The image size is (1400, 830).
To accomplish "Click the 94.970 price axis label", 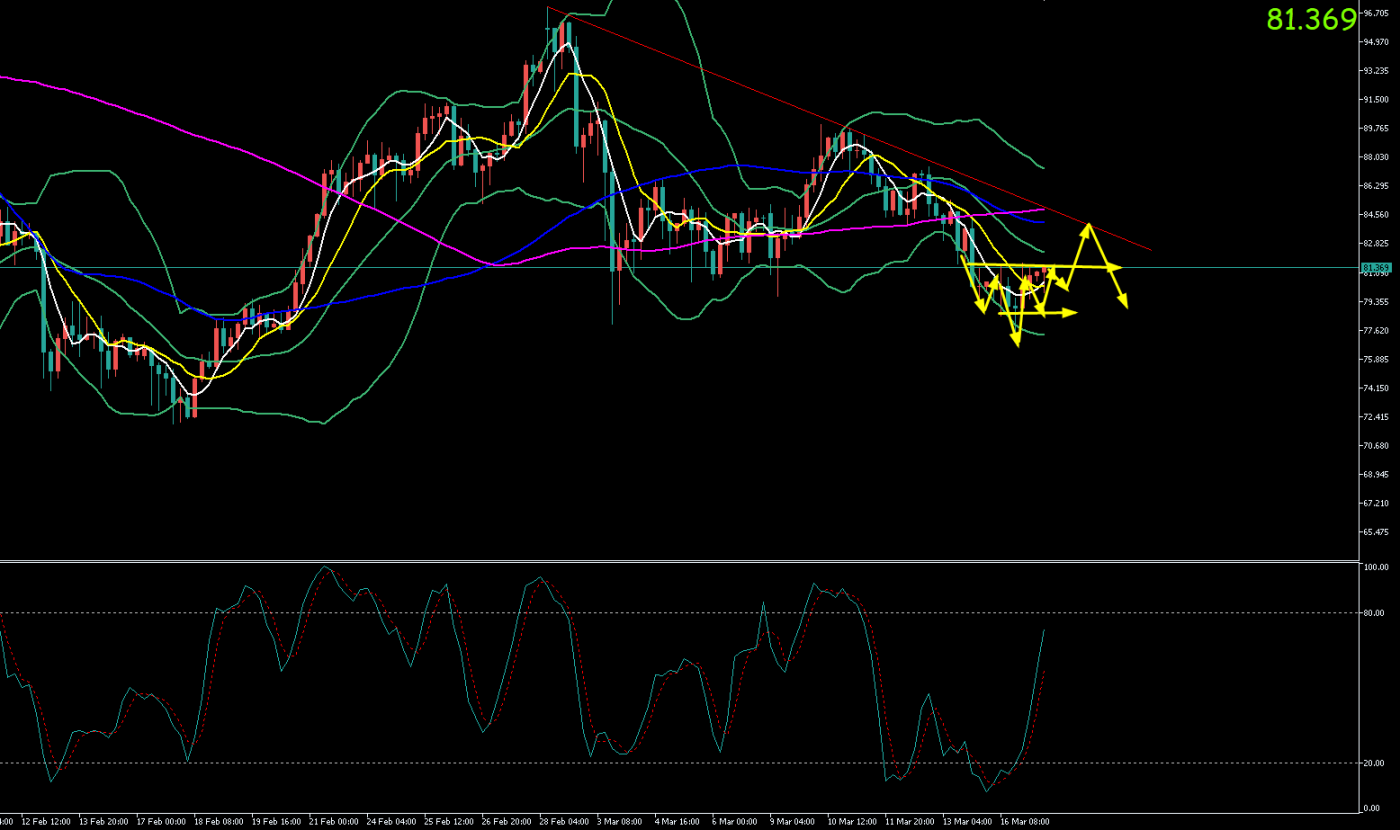I will 1374,42.
